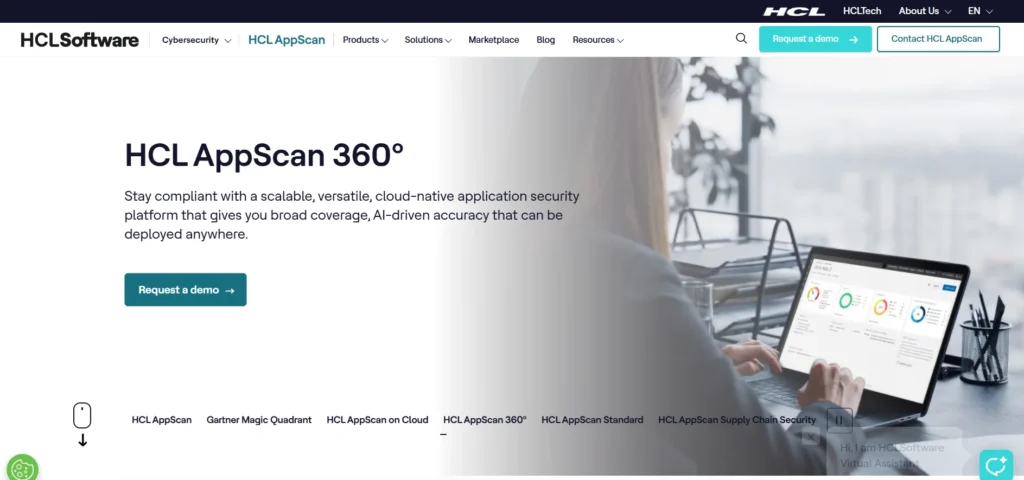The image size is (1024, 480).
Task: Open the Solutions menu
Action: (x=428, y=40)
